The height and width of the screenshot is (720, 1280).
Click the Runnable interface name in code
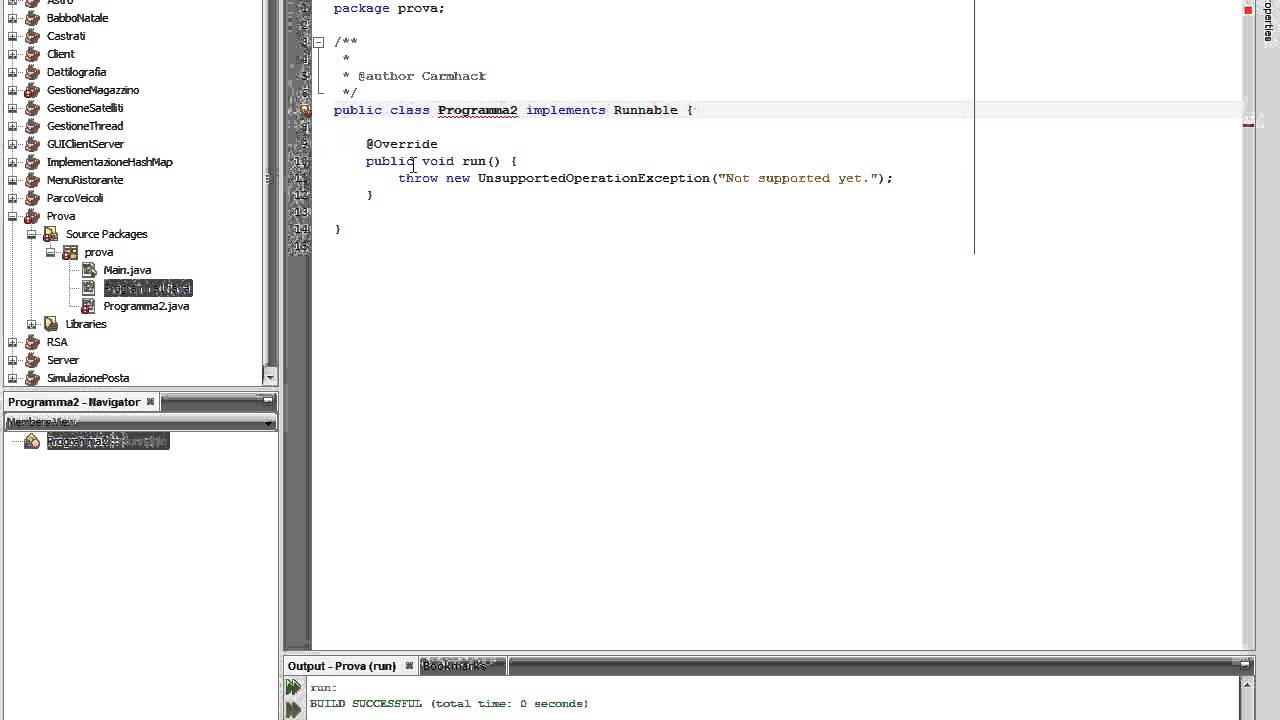coord(646,110)
